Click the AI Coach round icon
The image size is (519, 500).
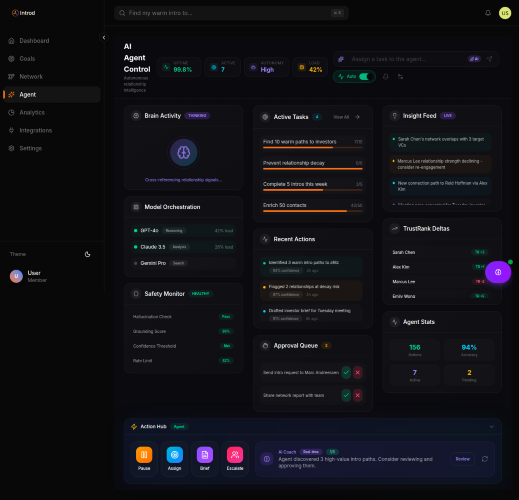pyautogui.click(x=267, y=459)
